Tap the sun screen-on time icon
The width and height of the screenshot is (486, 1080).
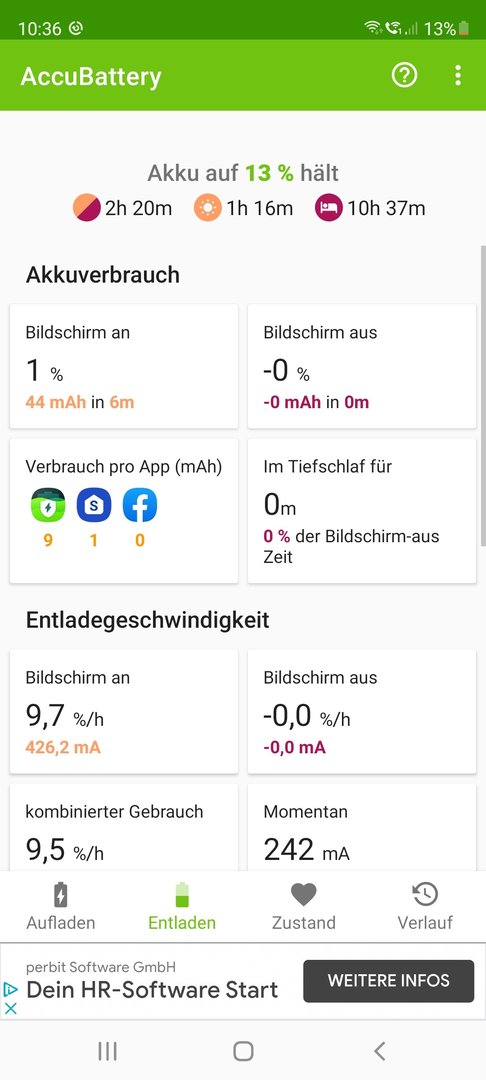(207, 207)
